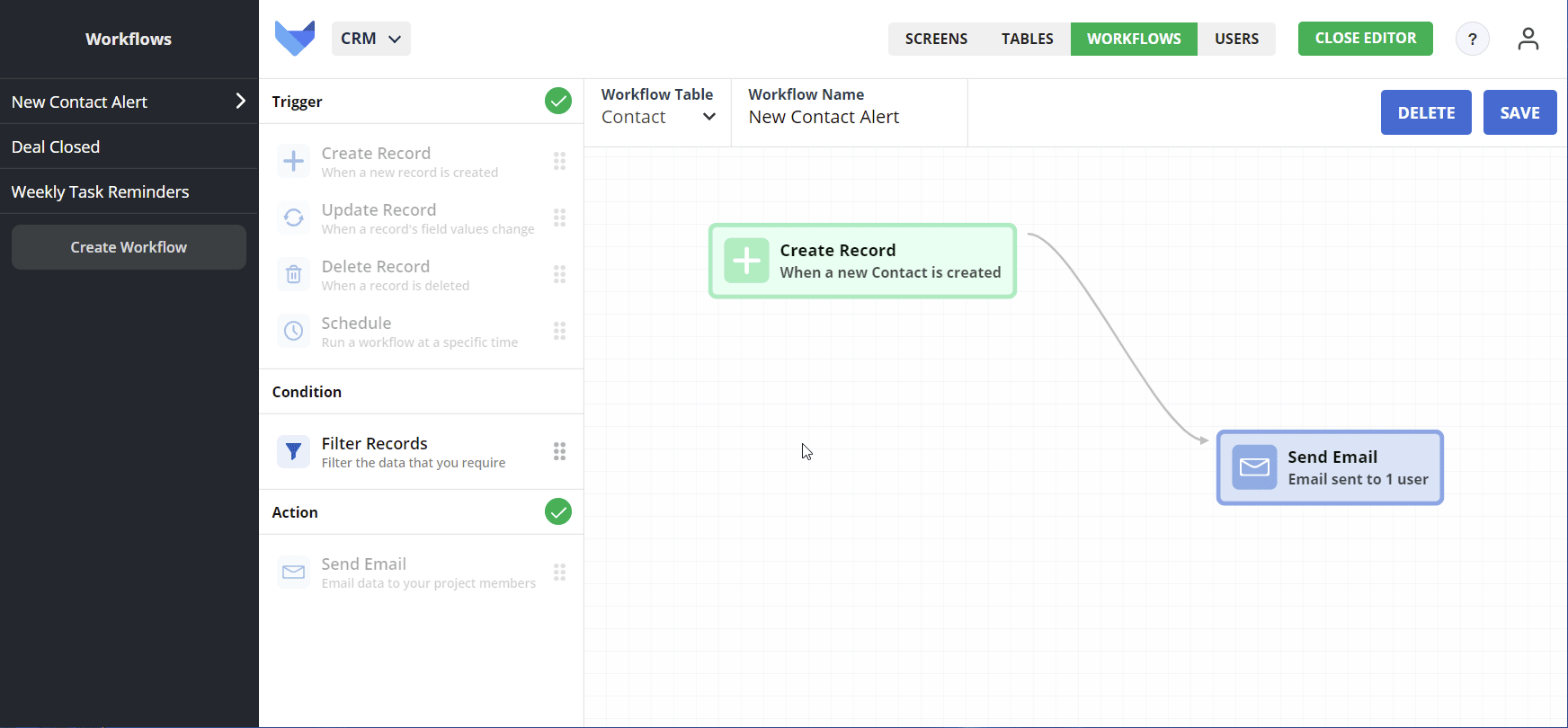Open the help question mark icon
The height and width of the screenshot is (728, 1568).
point(1472,39)
